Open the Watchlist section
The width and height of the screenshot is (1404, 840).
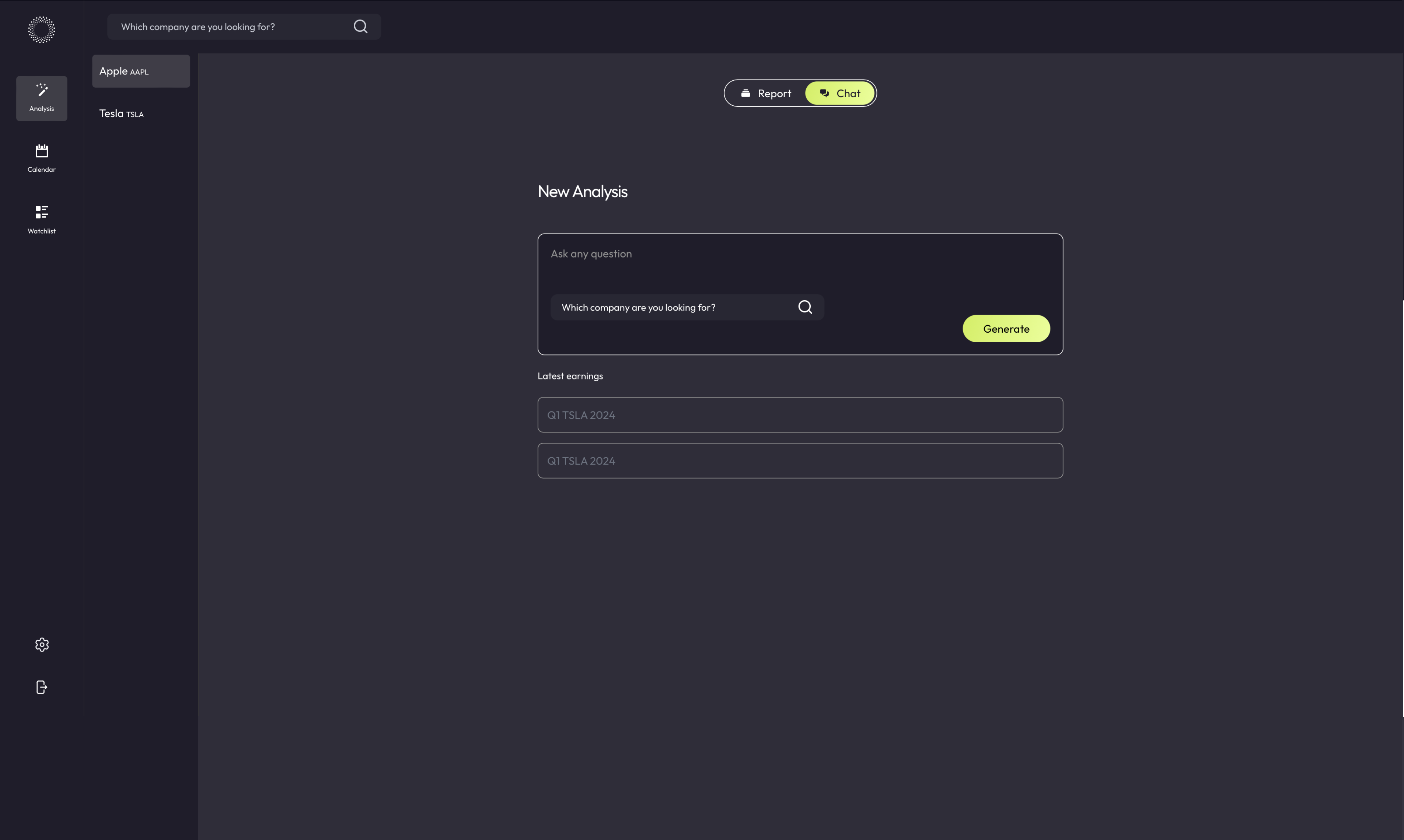point(41,220)
